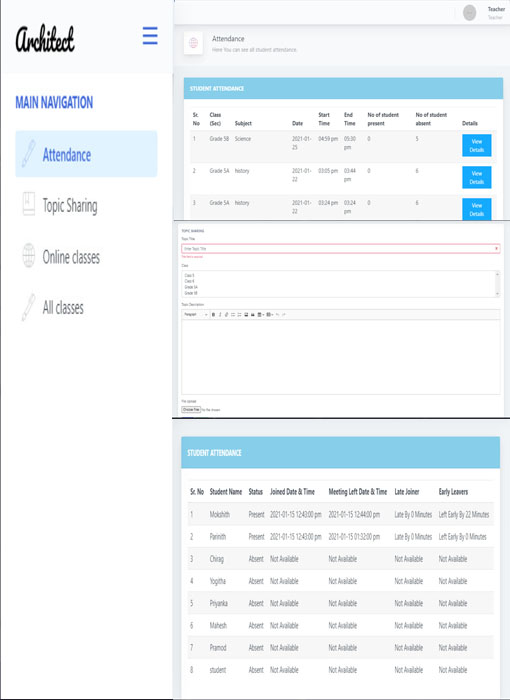Click the pencil icon next to Attendance
This screenshot has width=510, height=700.
tap(29, 154)
